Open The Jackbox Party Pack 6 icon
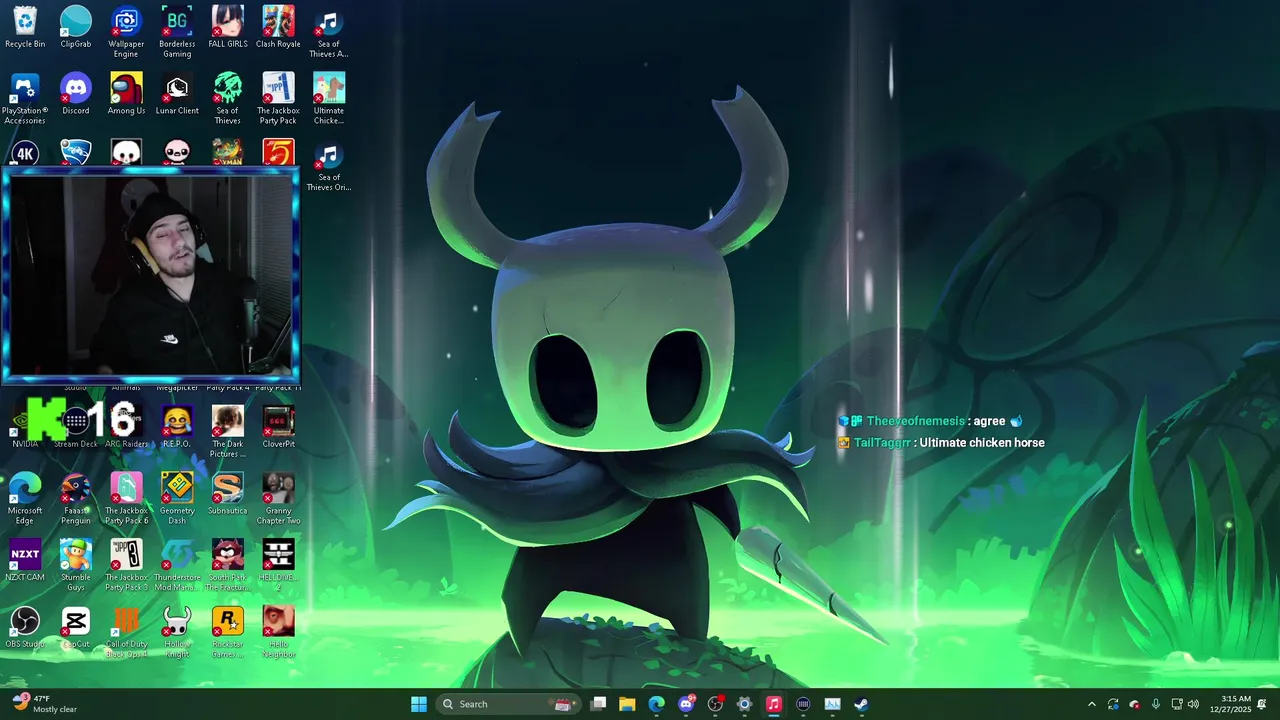The width and height of the screenshot is (1280, 720). click(x=126, y=499)
